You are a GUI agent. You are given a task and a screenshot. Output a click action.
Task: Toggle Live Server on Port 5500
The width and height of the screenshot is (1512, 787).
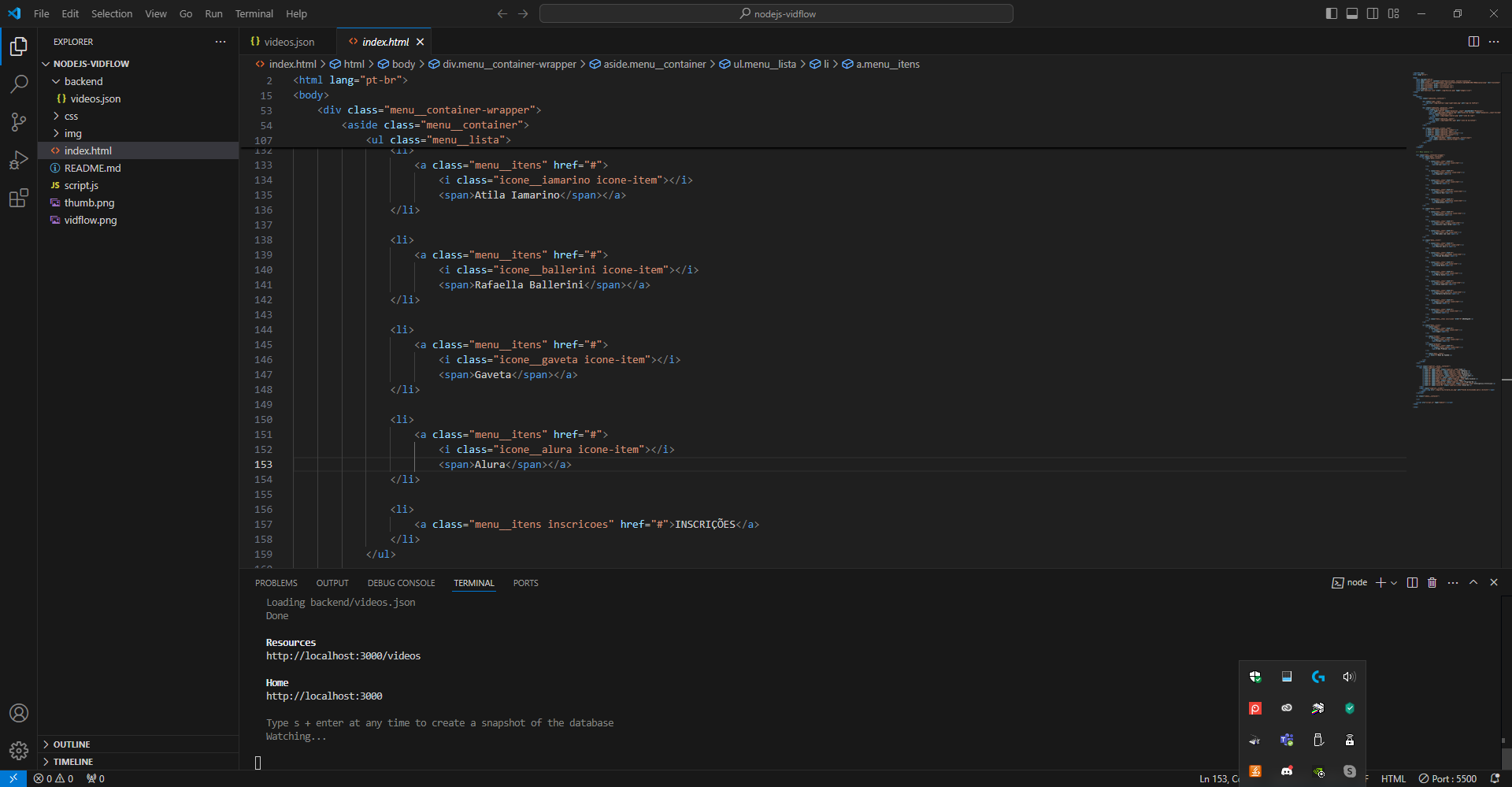click(x=1447, y=778)
